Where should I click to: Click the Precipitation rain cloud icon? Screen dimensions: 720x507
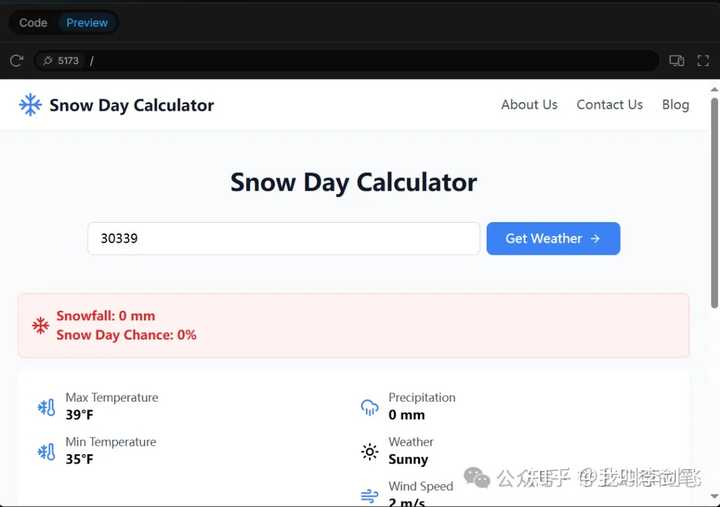pyautogui.click(x=370, y=407)
